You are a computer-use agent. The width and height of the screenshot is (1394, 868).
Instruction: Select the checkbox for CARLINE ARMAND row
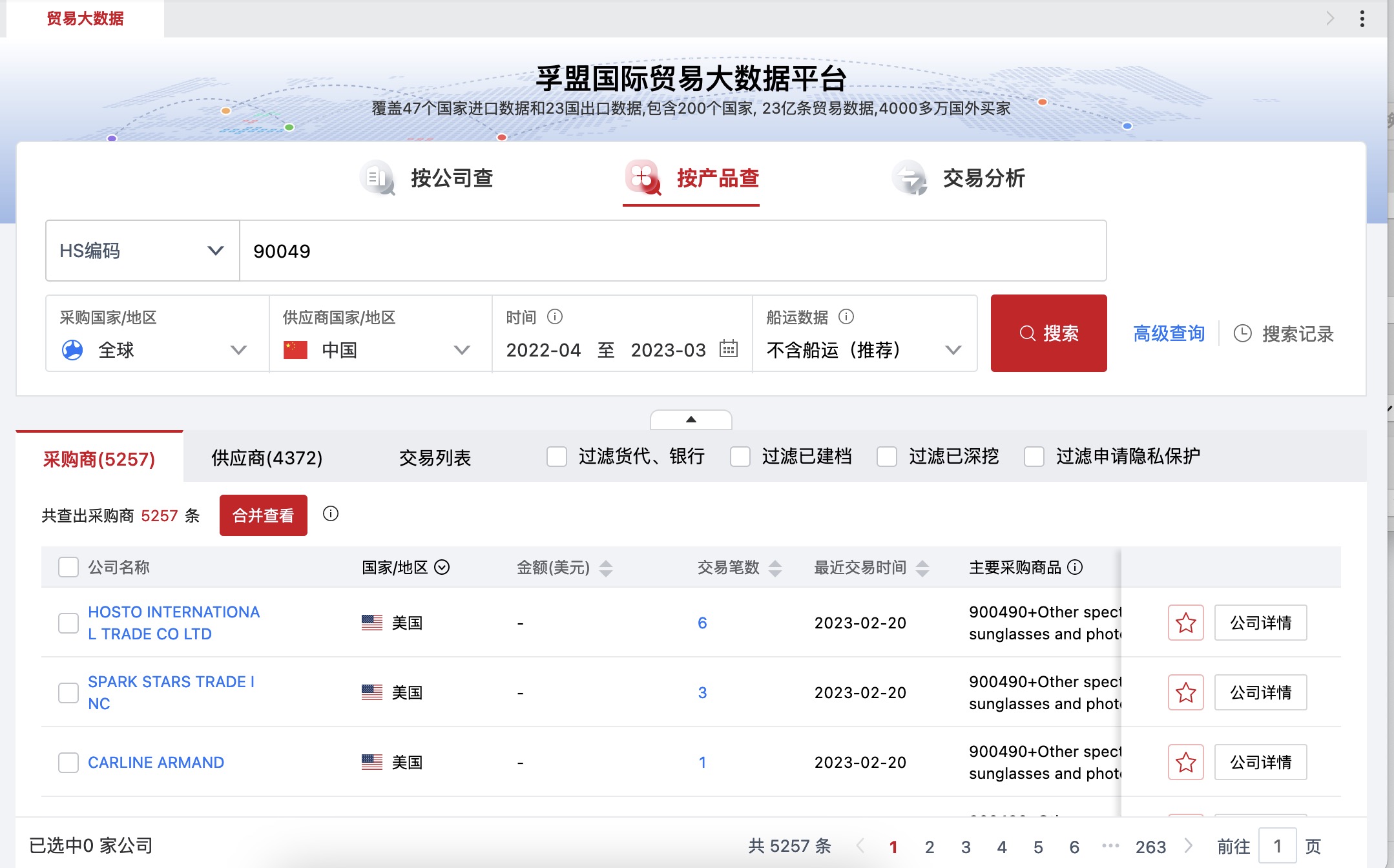68,762
